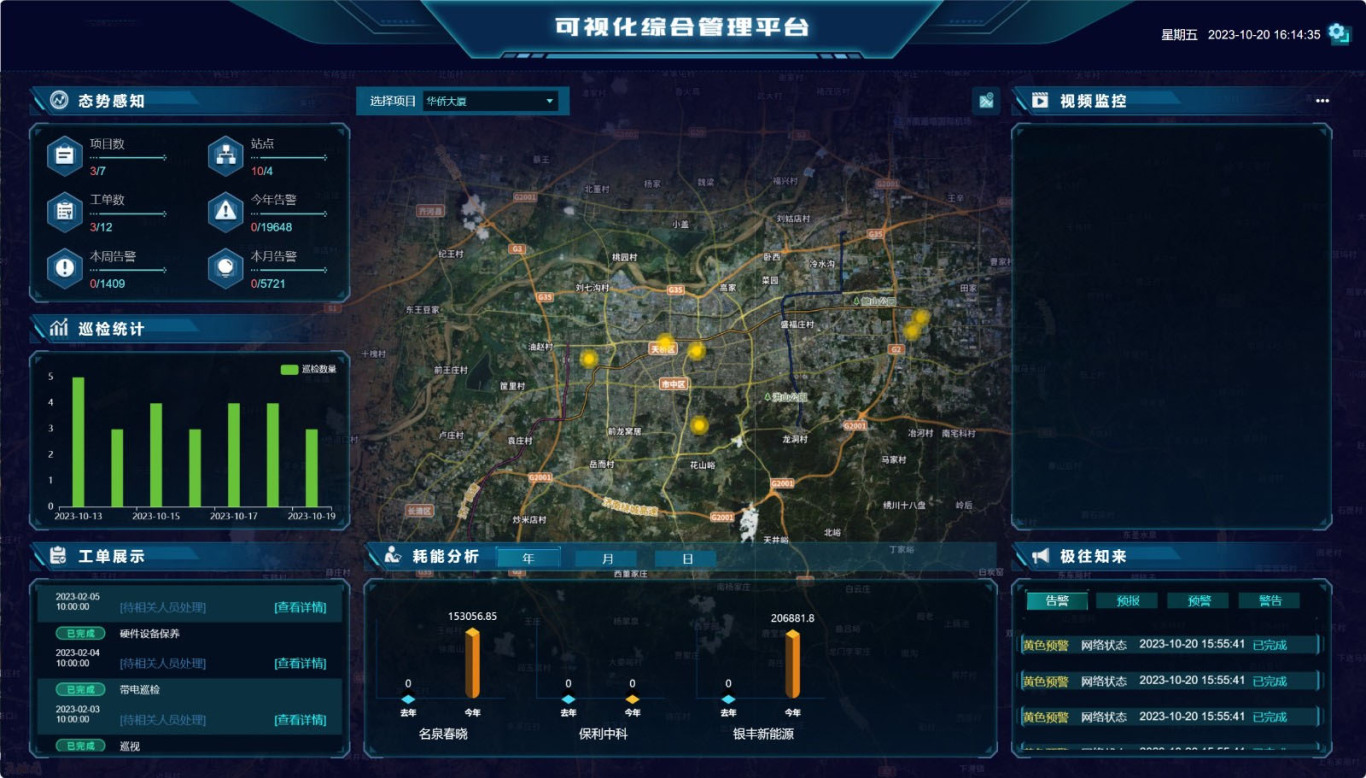Click the map layer toggle icon
Viewport: 1366px width, 778px height.
tap(986, 101)
